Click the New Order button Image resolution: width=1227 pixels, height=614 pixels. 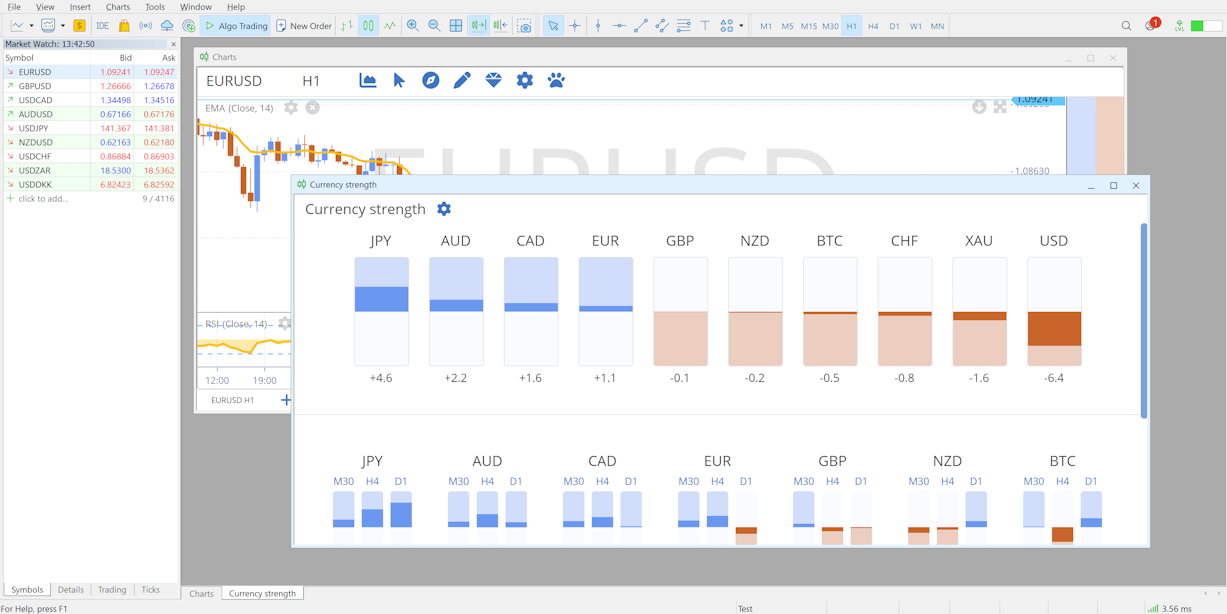[x=304, y=26]
